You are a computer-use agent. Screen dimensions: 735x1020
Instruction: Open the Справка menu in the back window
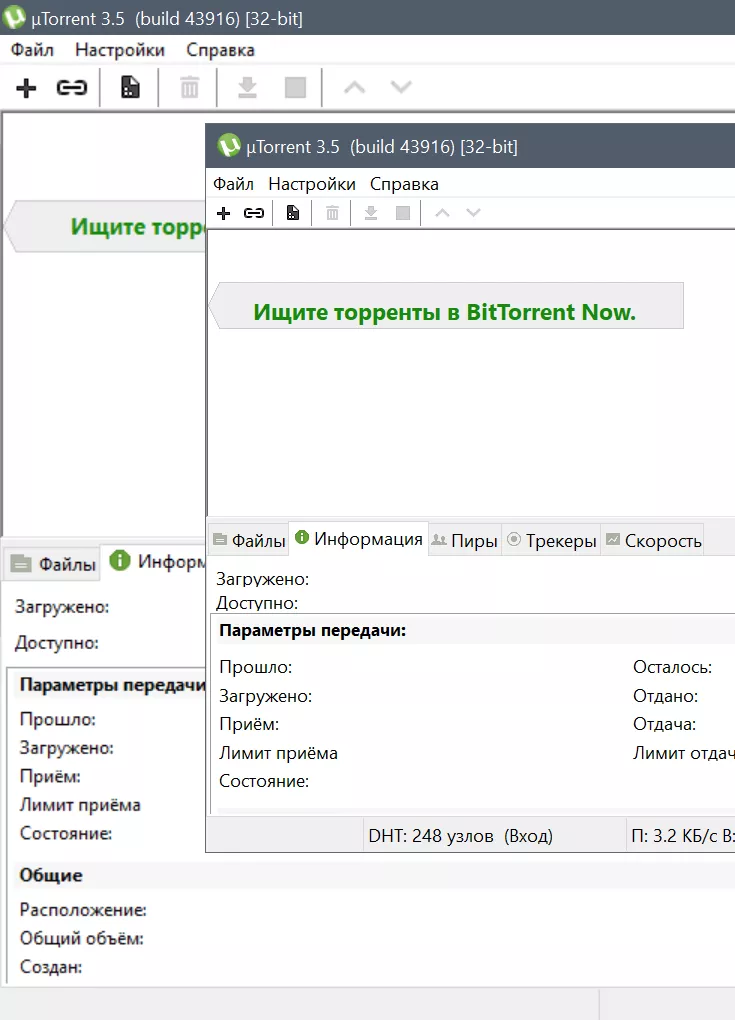tap(220, 49)
